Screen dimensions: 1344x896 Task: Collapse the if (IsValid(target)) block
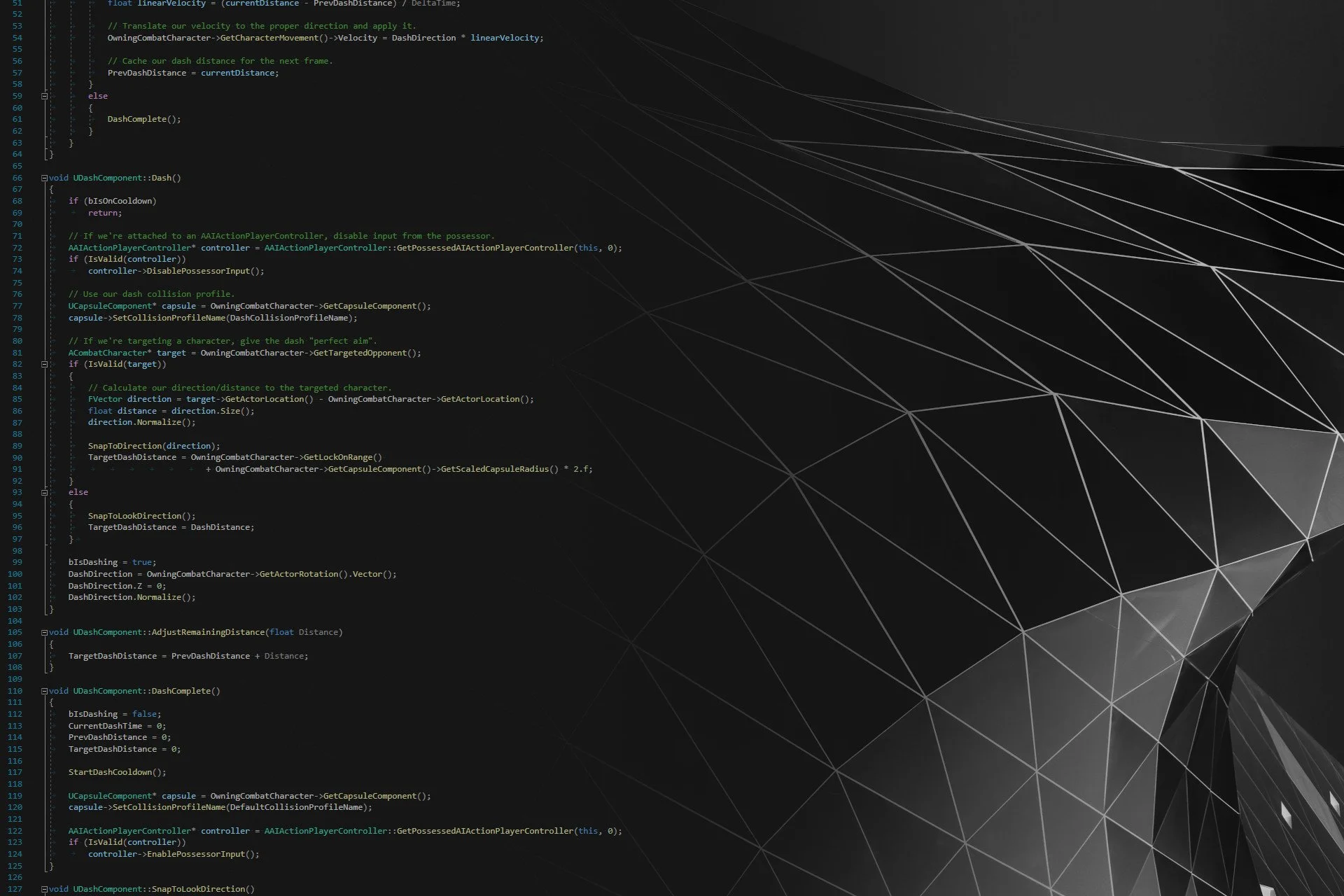(44, 364)
